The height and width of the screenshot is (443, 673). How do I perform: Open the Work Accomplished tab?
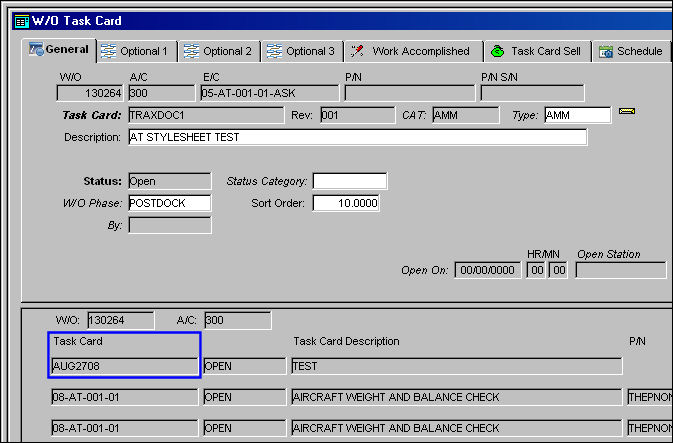pos(414,52)
